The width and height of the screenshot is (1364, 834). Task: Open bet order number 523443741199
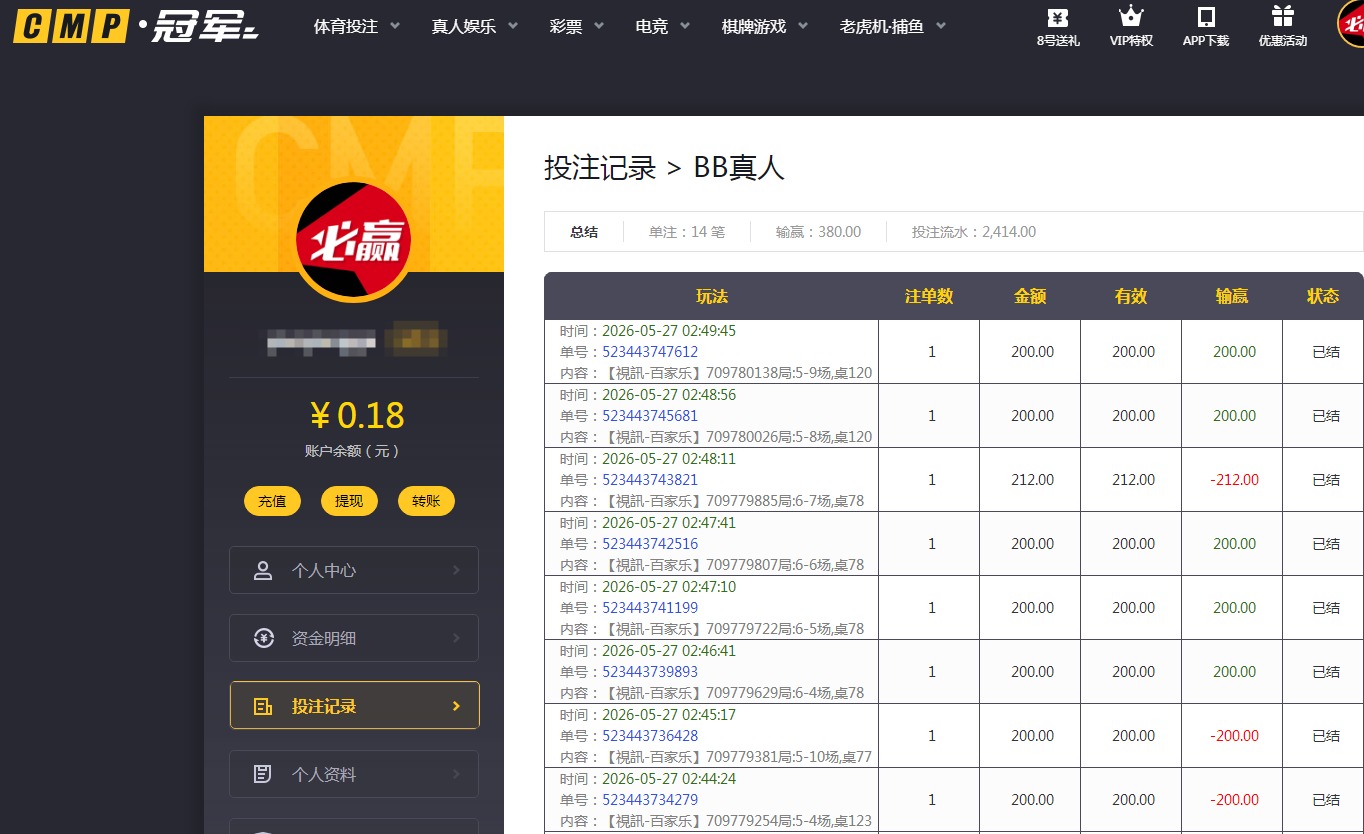[650, 608]
